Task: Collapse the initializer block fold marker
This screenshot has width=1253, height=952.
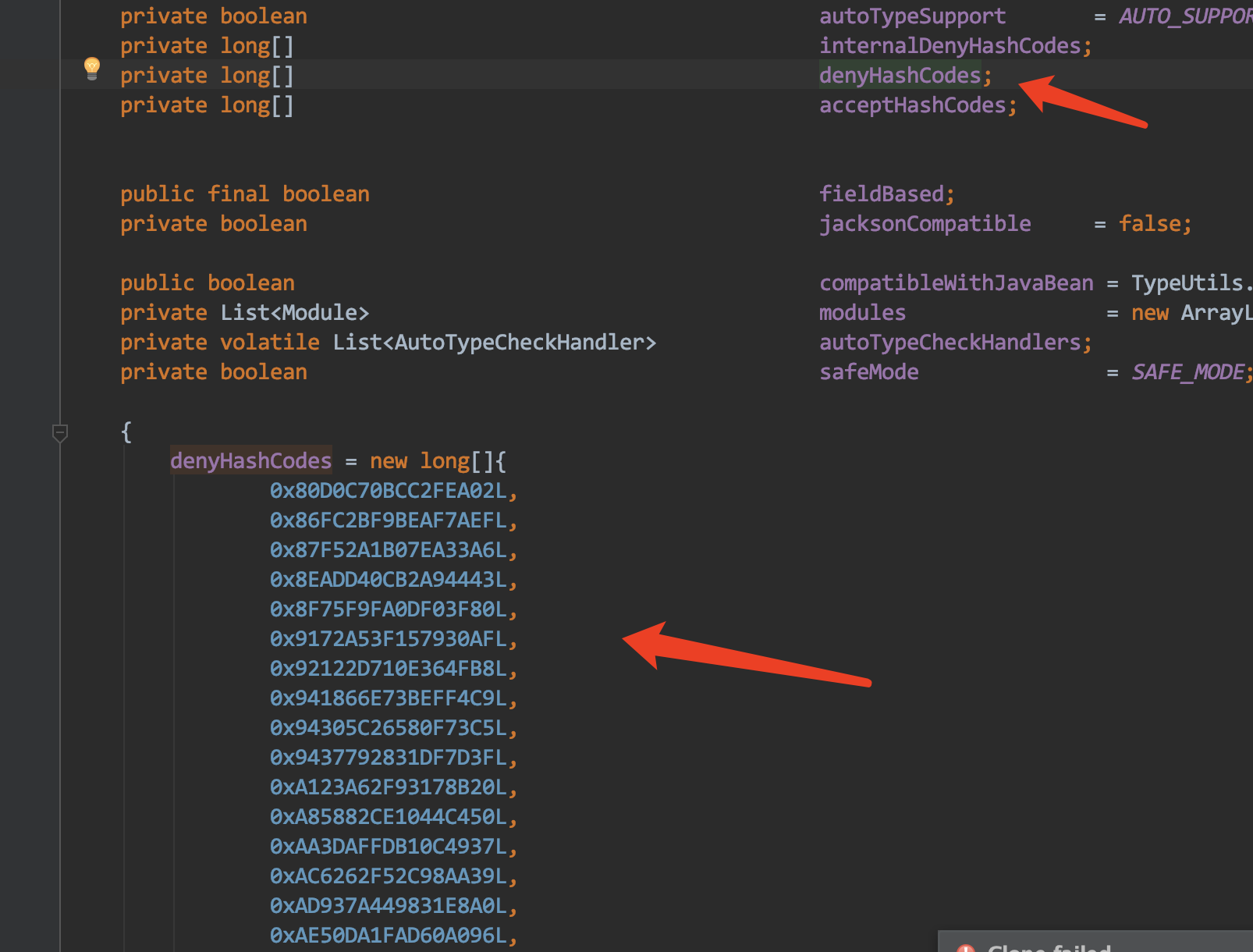Action: pyautogui.click(x=60, y=433)
